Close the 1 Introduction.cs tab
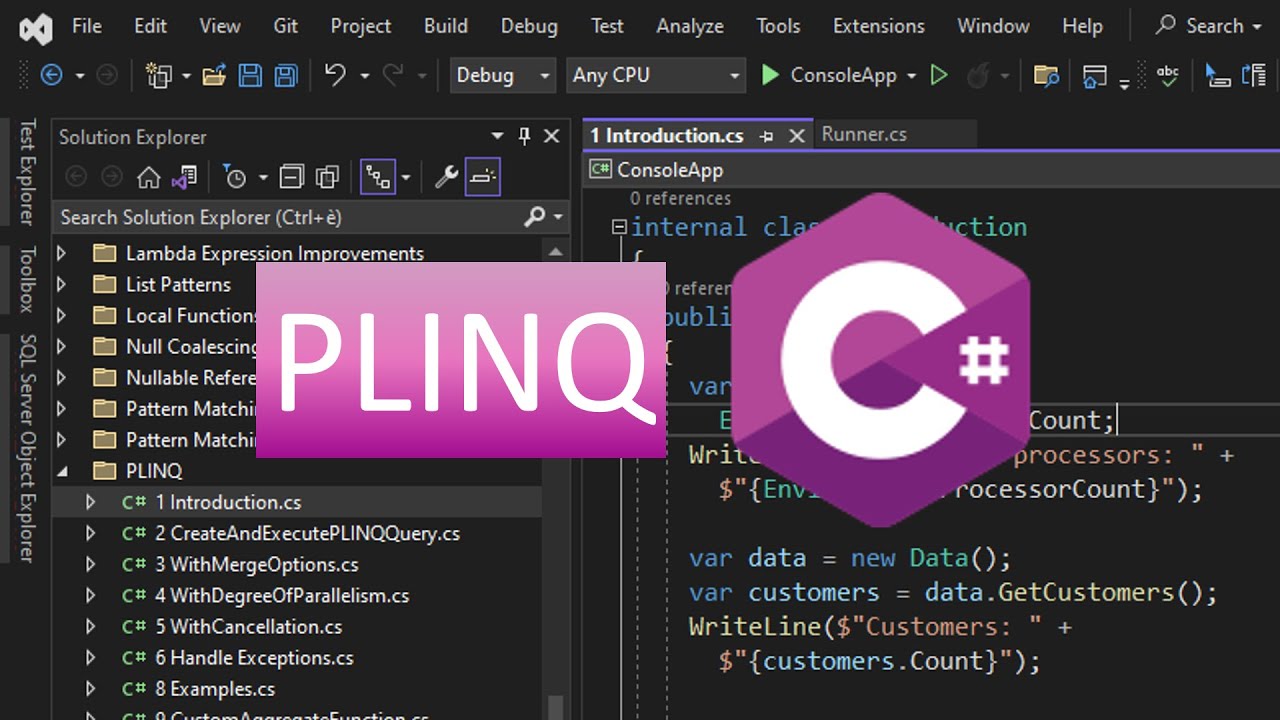 tap(797, 136)
